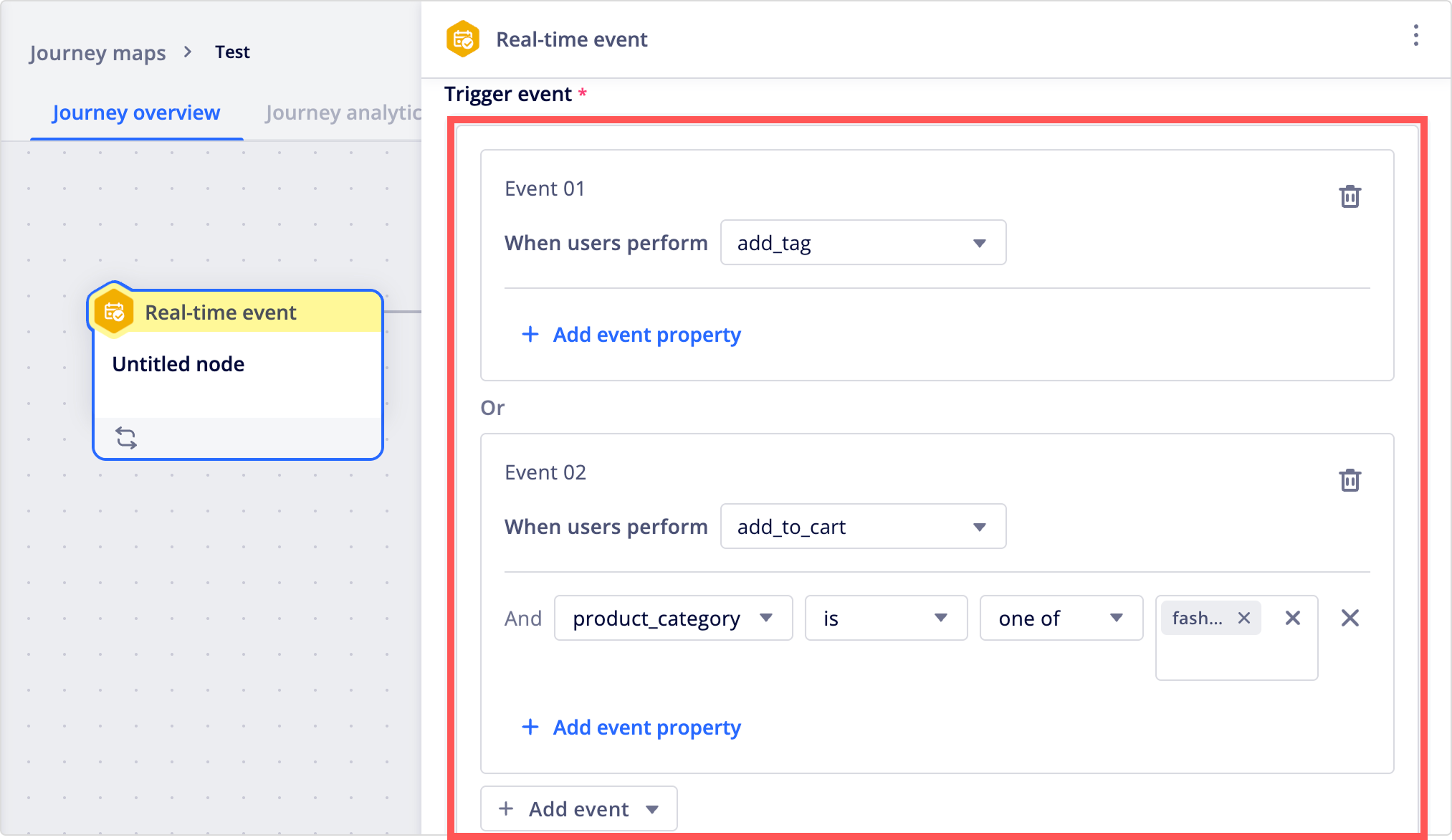The width and height of the screenshot is (1452, 840).
Task: Clear all values in the tag field
Action: point(1292,618)
